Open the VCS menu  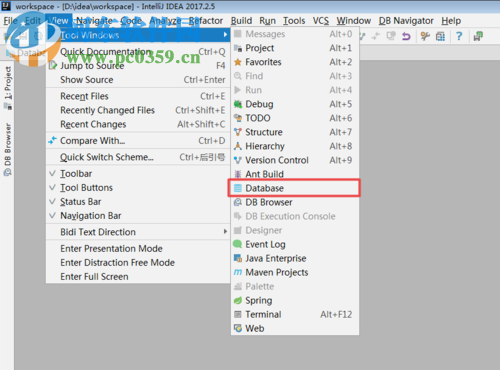(321, 21)
